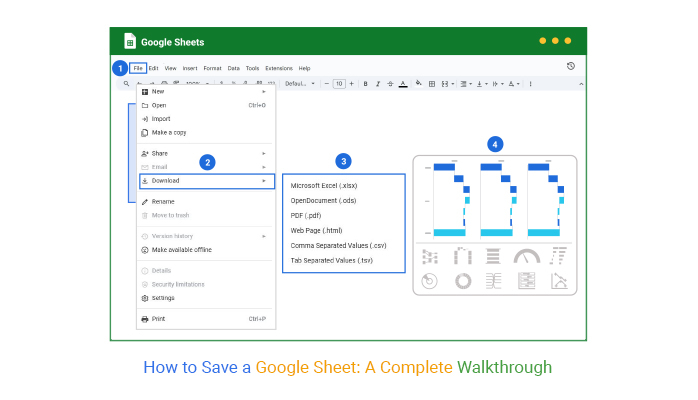The height and width of the screenshot is (400, 698).
Task: Click the search magnifier in the toolbar
Action: 126,84
